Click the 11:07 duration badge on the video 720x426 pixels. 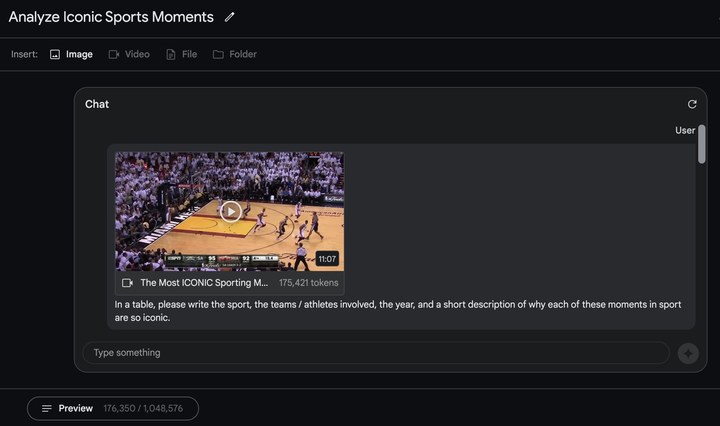click(x=327, y=259)
